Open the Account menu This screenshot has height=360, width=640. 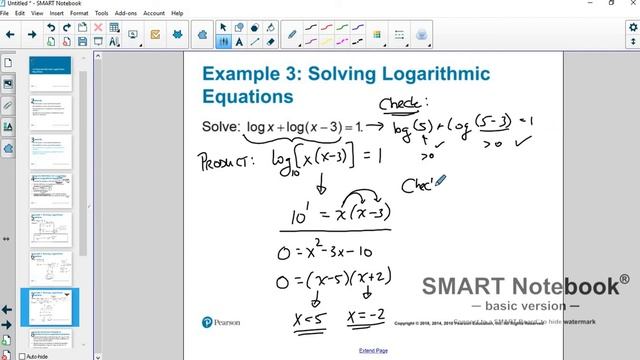point(154,13)
